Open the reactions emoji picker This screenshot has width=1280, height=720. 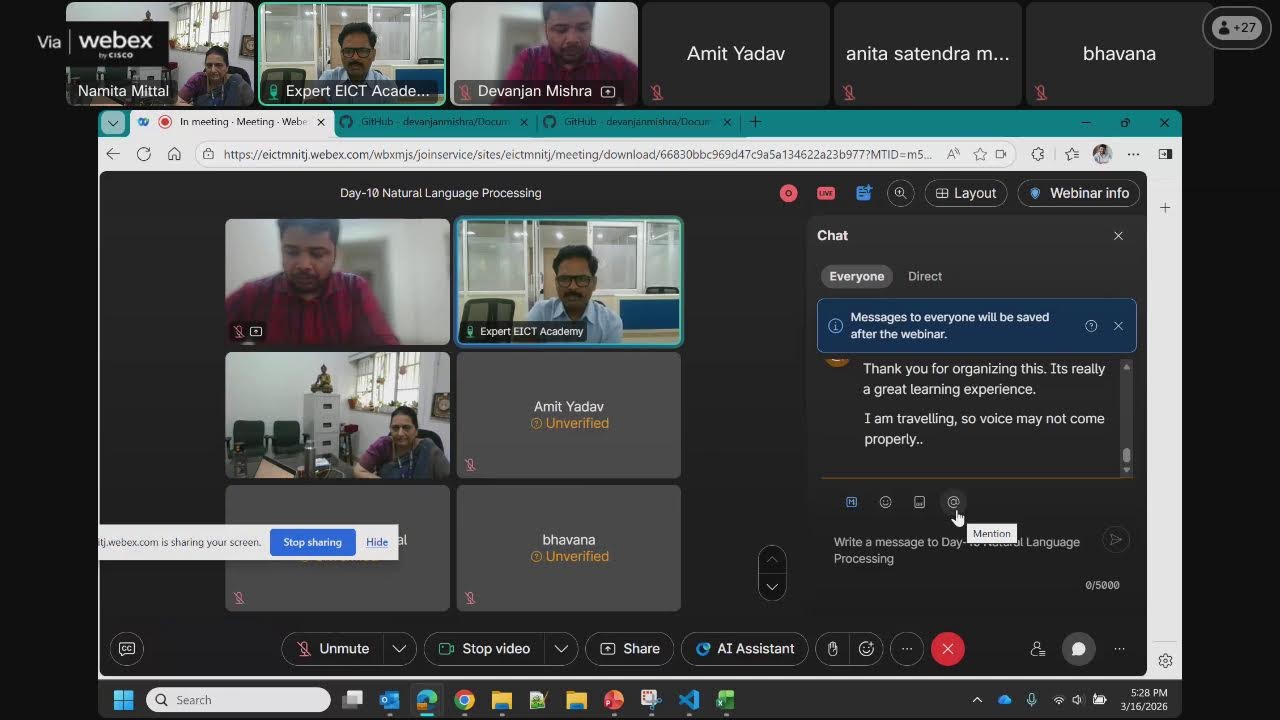(867, 649)
